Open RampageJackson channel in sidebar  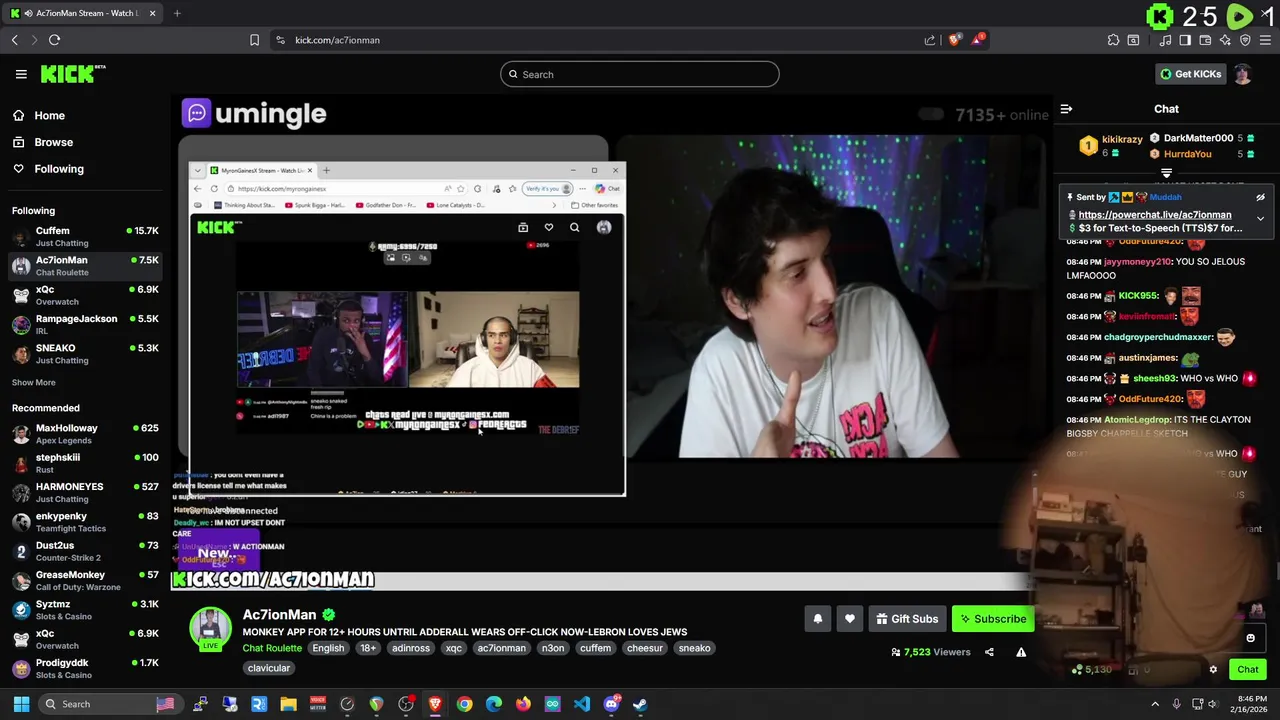coord(85,324)
